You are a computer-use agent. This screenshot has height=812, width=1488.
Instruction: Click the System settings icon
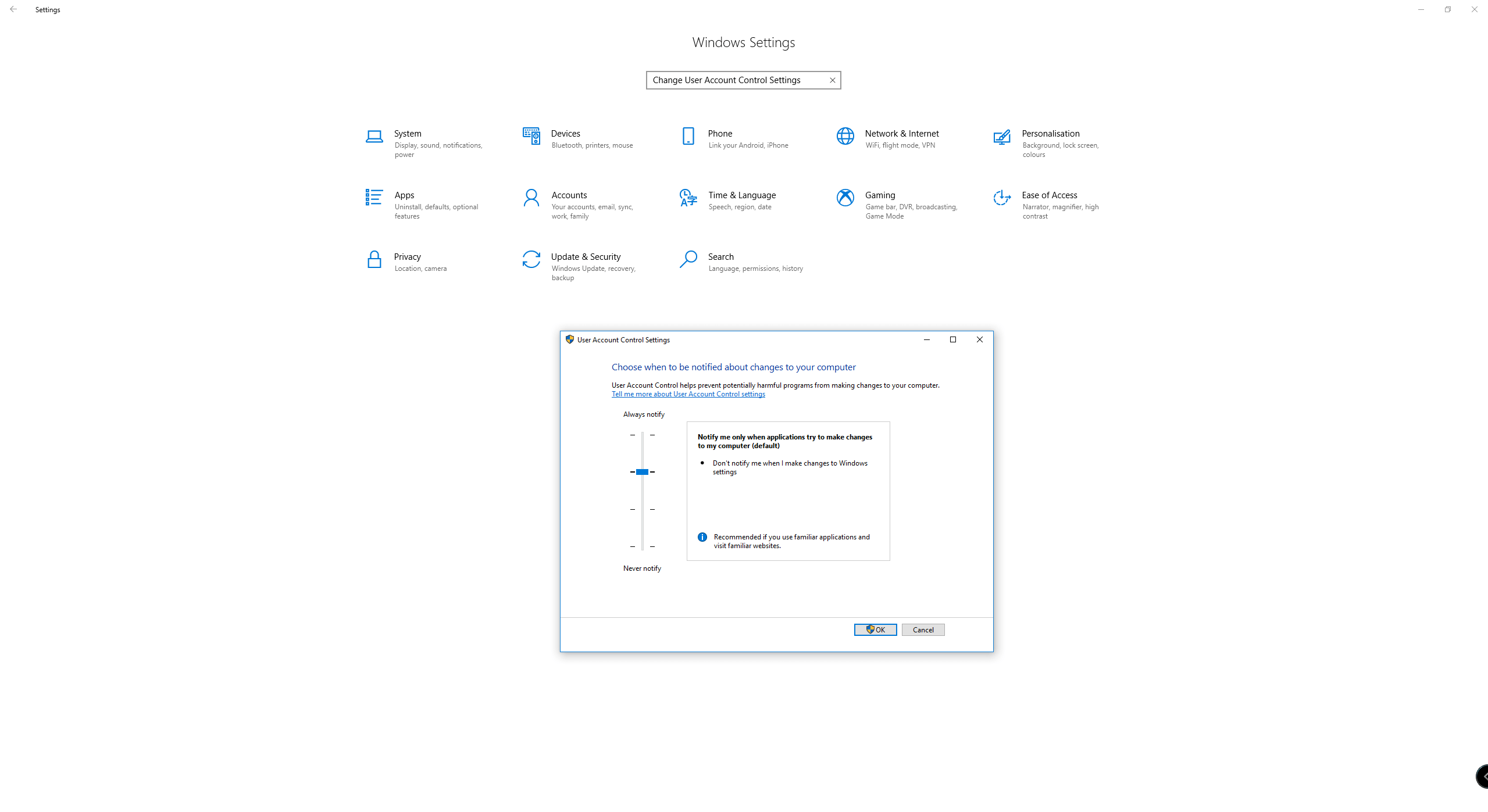pos(375,139)
